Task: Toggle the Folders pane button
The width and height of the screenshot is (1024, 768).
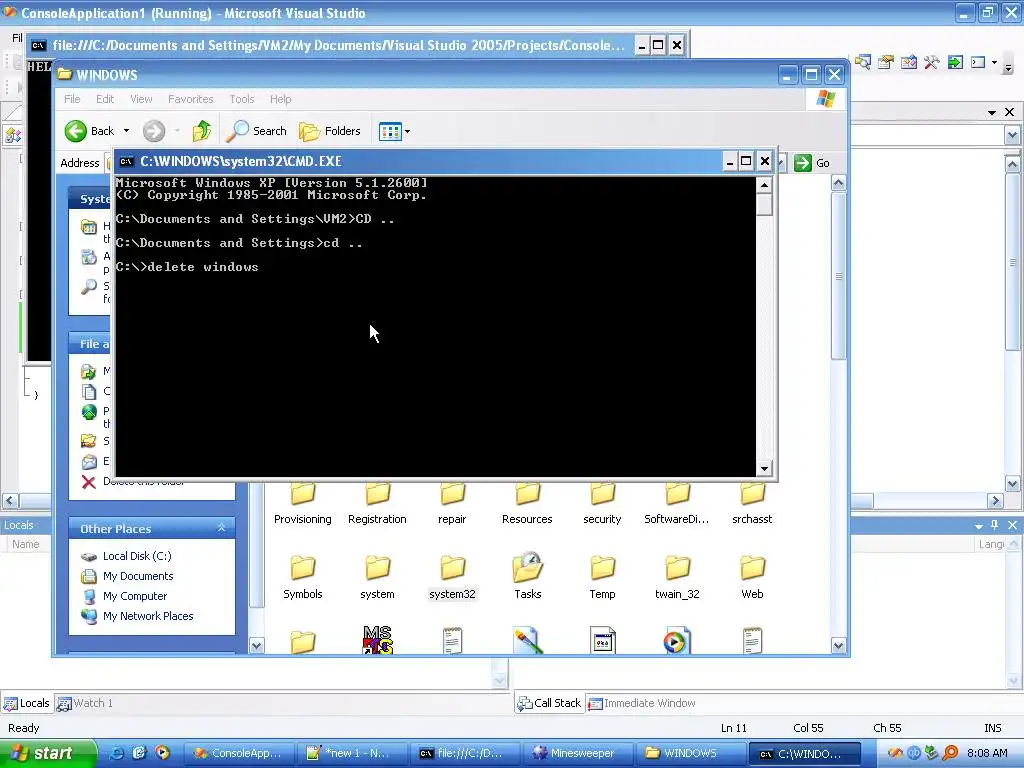Action: click(330, 131)
